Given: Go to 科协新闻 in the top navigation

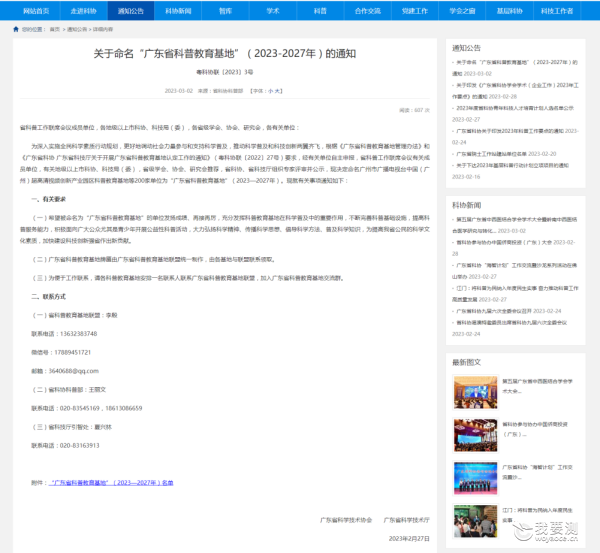Looking at the screenshot, I should 178,11.
